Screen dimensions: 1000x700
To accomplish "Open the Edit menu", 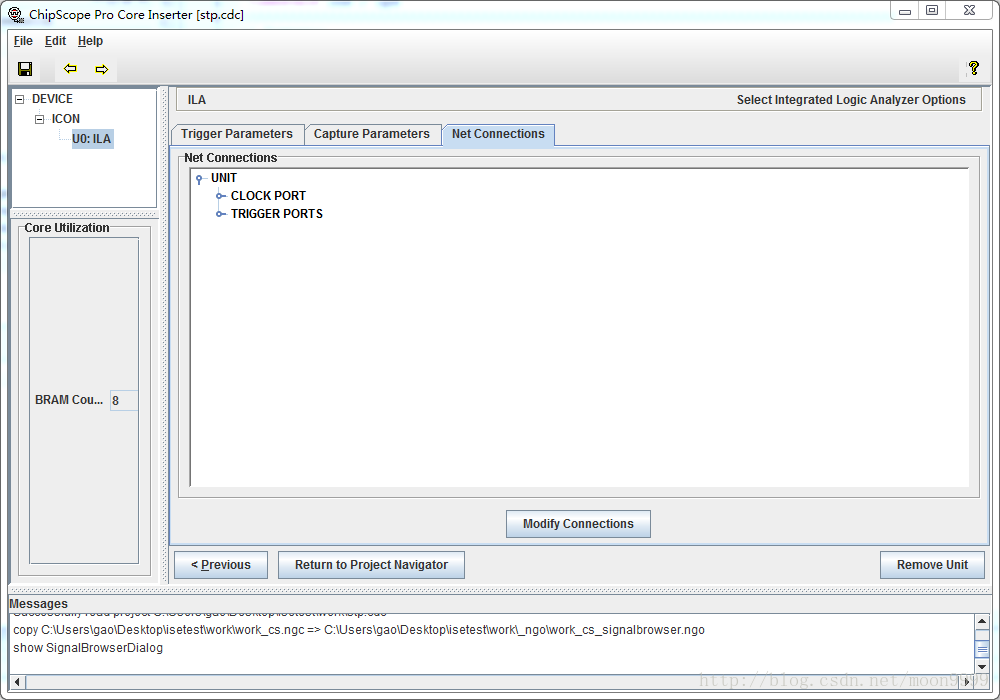I will coord(55,41).
